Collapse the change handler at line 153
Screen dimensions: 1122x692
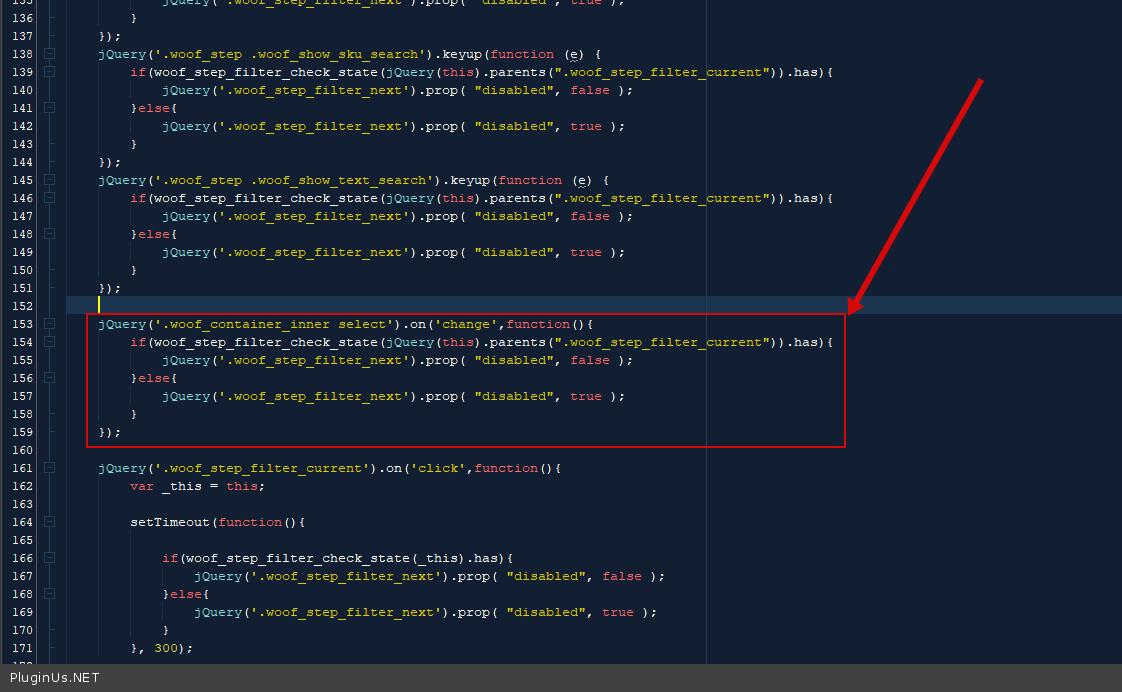click(49, 324)
